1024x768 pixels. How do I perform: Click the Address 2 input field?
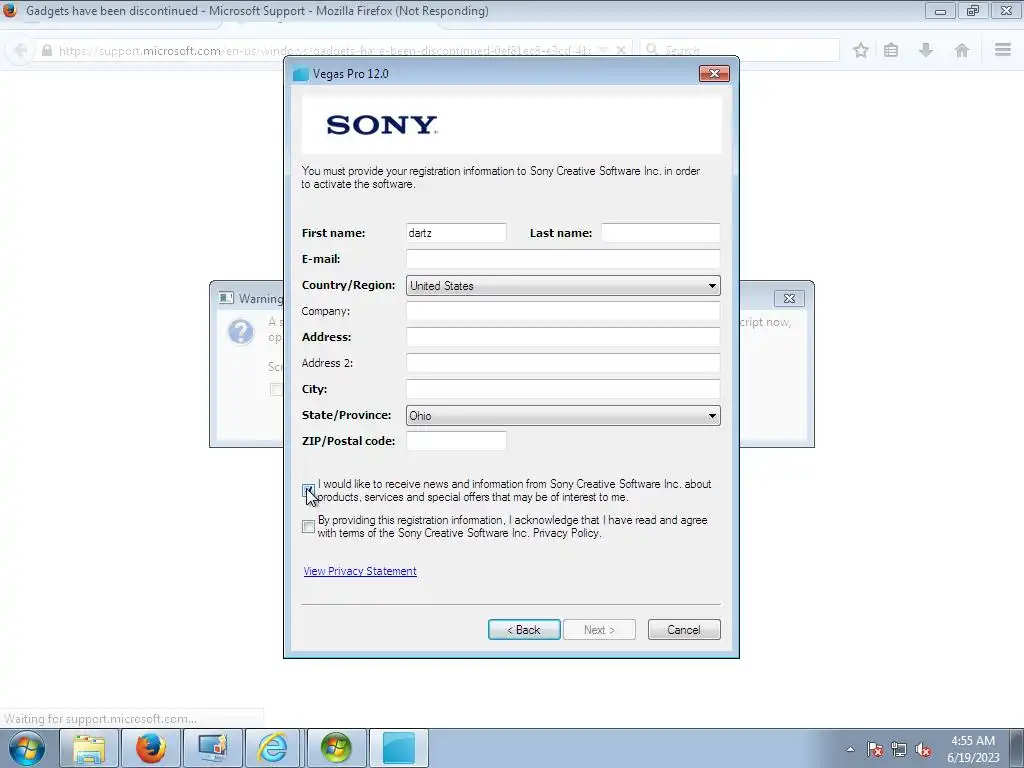coord(563,363)
